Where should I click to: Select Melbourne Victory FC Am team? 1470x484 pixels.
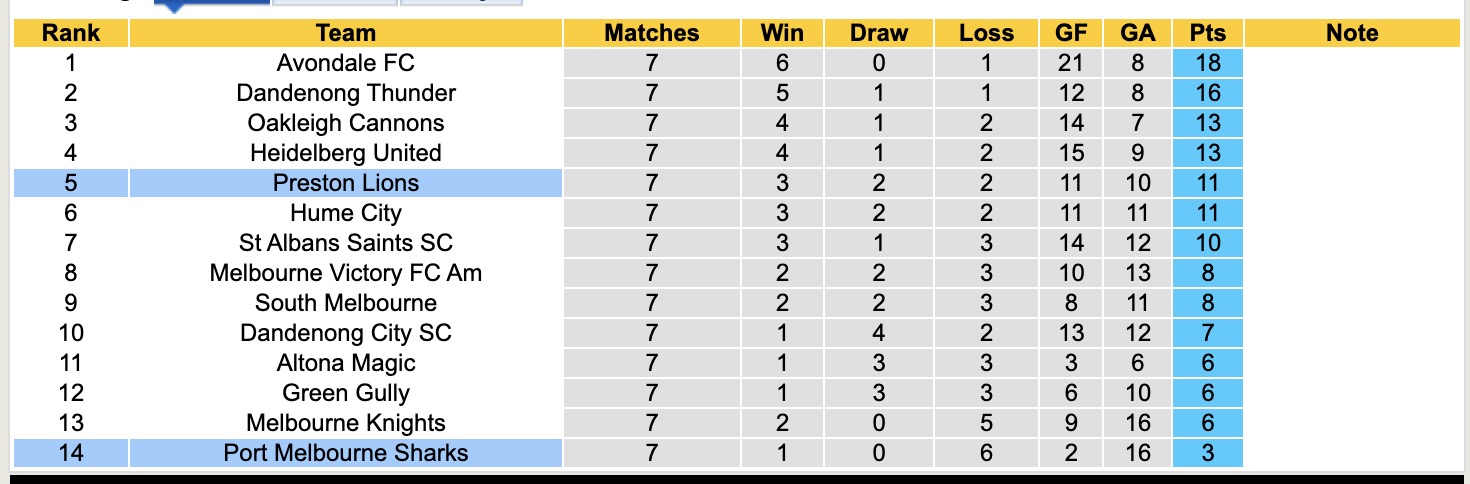(x=345, y=273)
